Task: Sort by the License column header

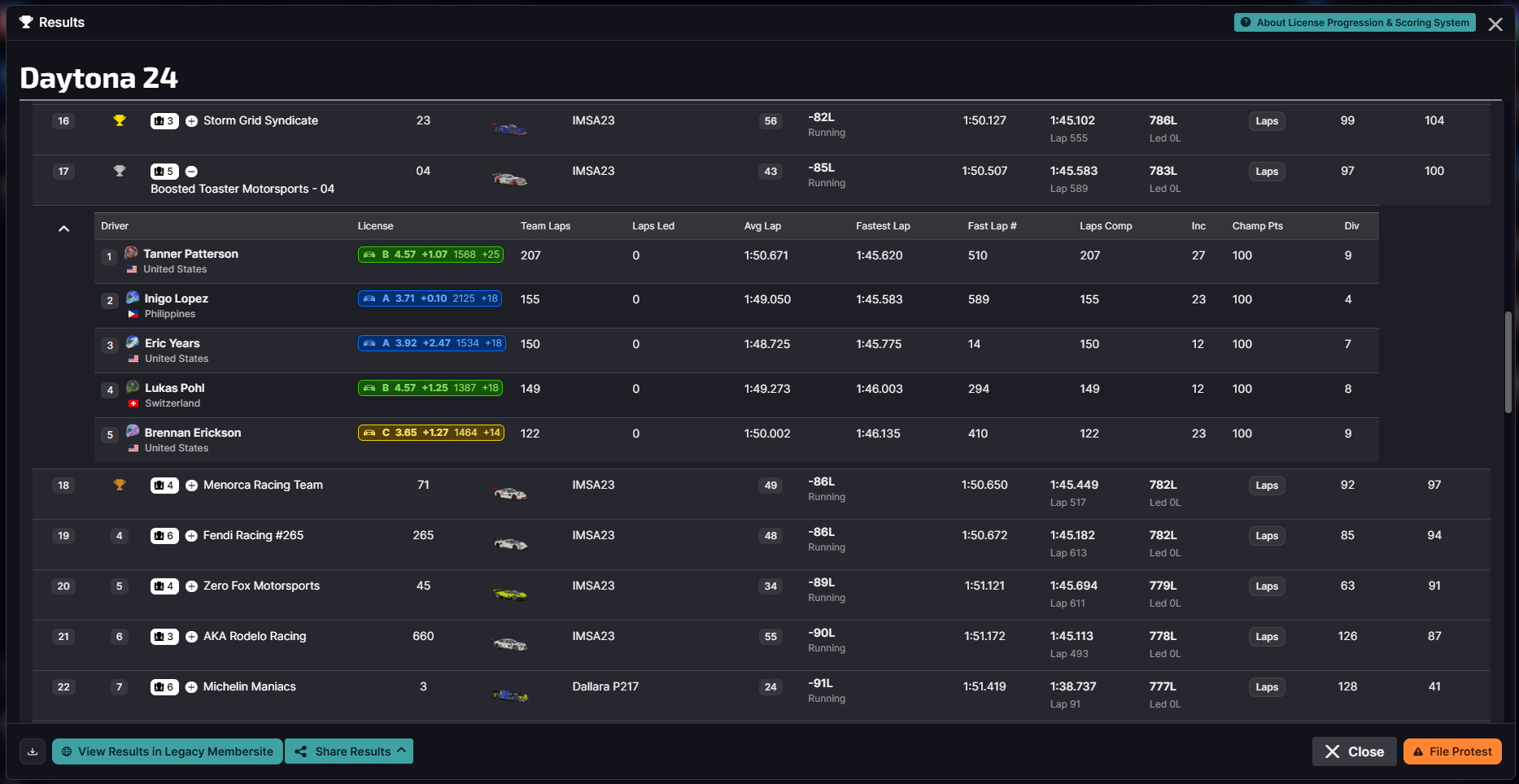Action: 375,226
